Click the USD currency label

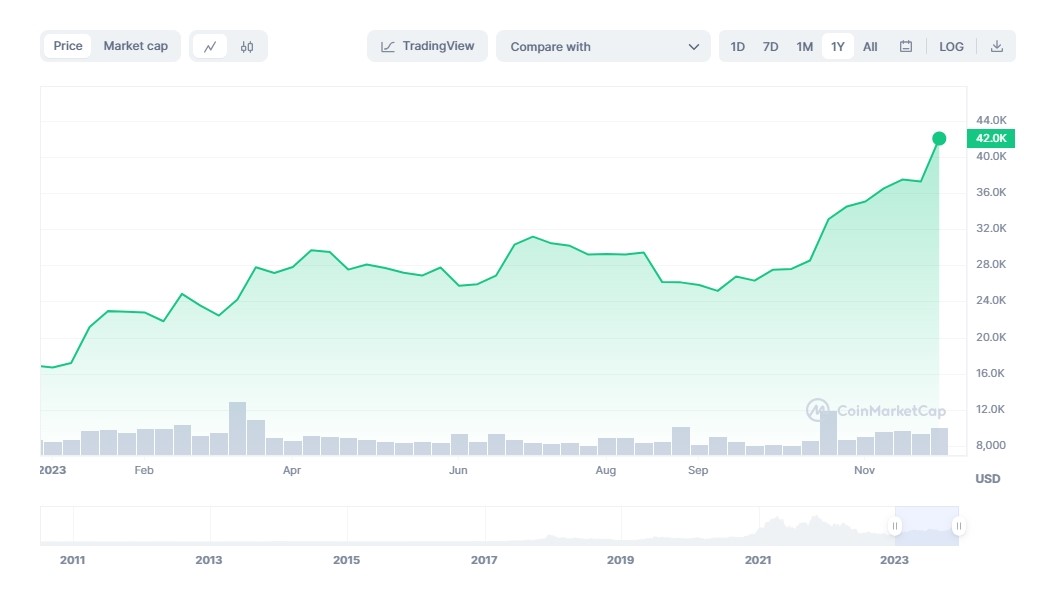(x=987, y=479)
